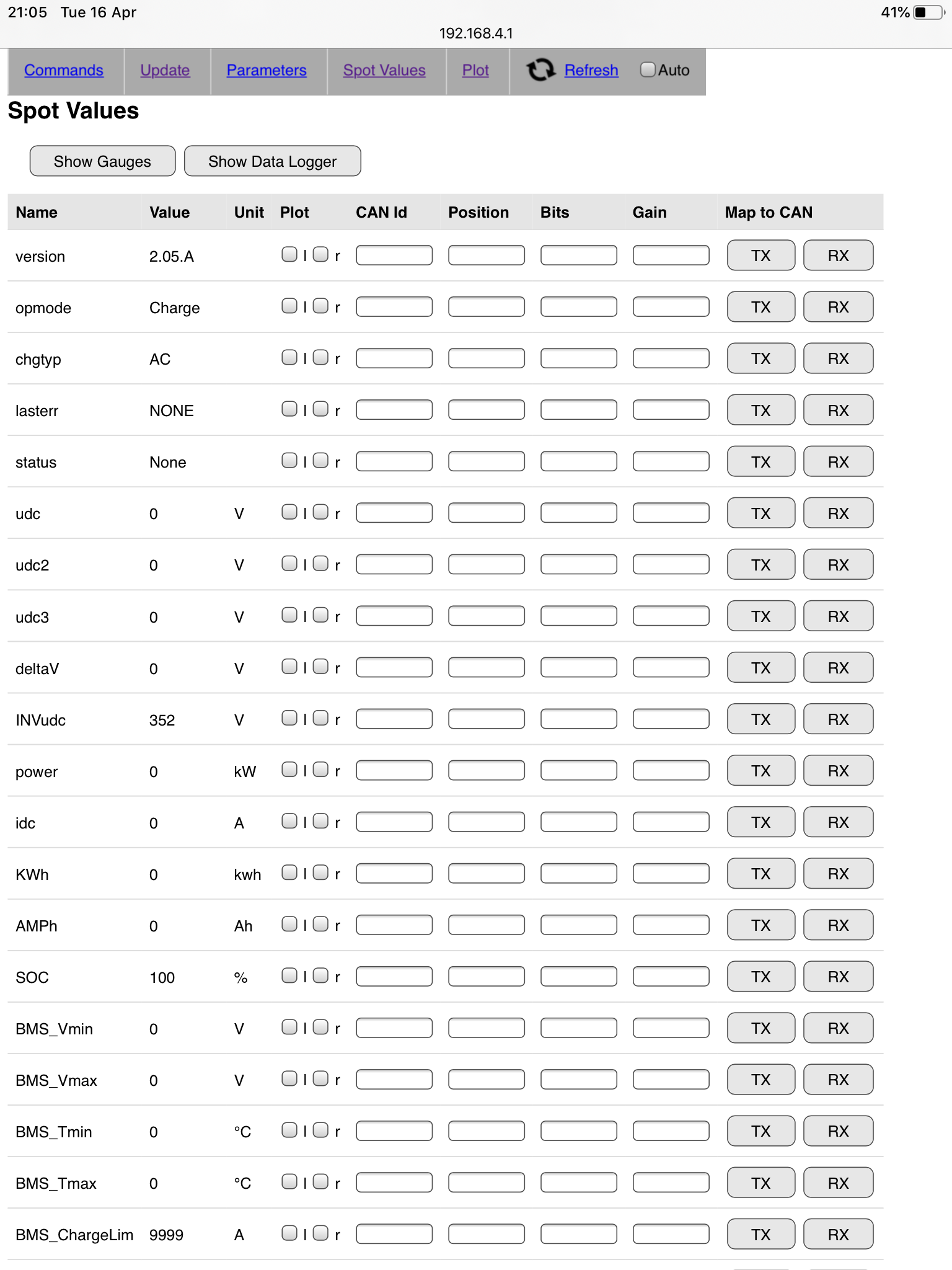
Task: Open Show Data Logger
Action: click(x=272, y=161)
